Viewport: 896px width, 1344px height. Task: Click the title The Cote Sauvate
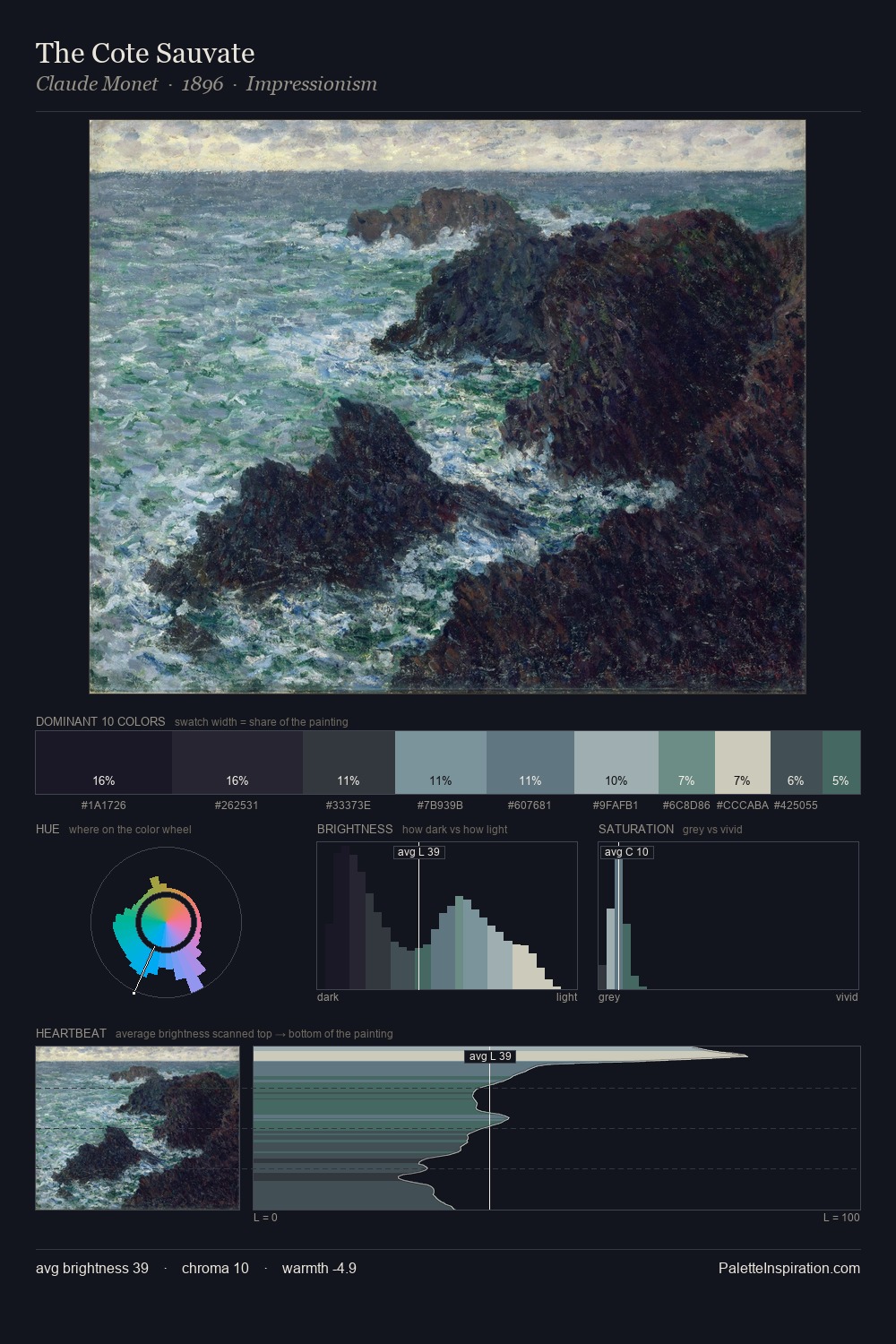145,53
